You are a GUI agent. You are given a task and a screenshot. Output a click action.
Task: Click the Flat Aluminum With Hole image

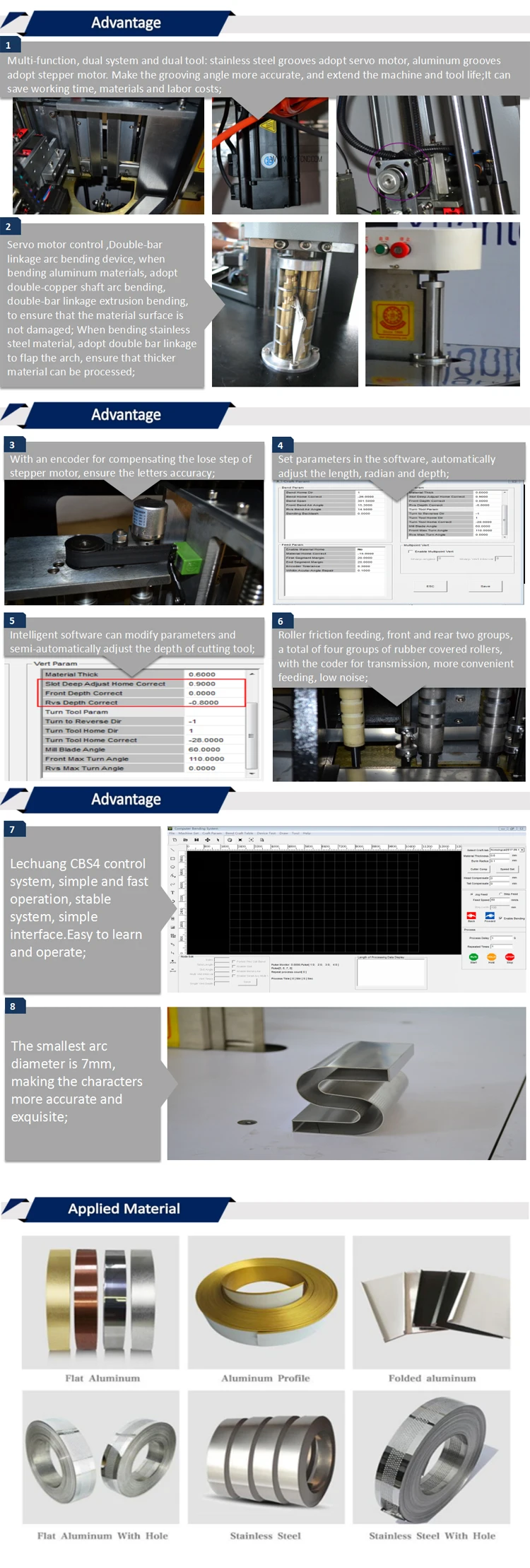(x=100, y=1457)
